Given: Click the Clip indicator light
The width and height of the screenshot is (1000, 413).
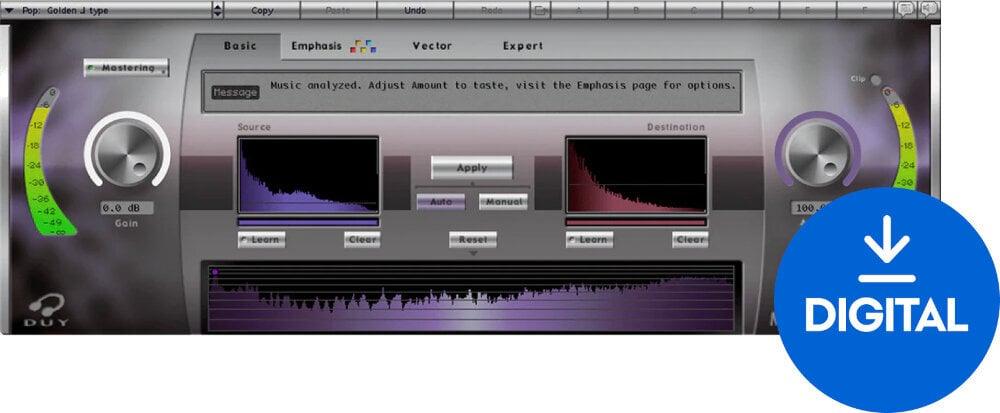Looking at the screenshot, I should click(876, 80).
